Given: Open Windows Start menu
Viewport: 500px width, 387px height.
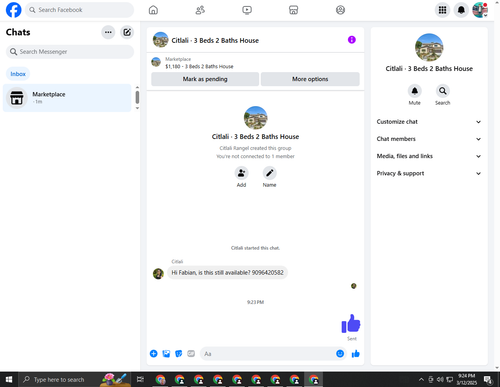Looking at the screenshot, I should click(9, 379).
